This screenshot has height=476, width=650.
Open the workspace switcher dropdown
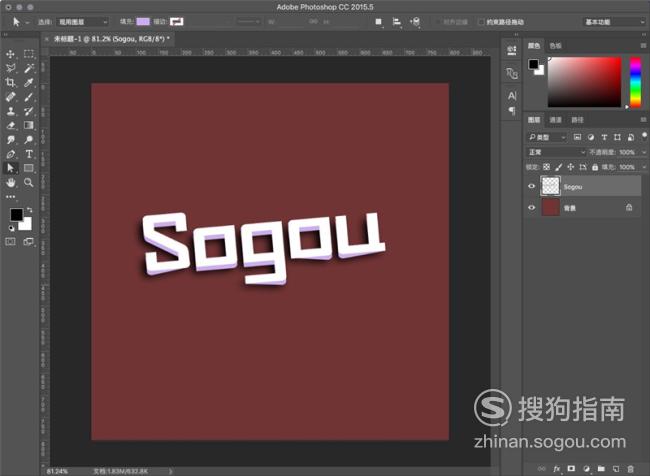(614, 22)
